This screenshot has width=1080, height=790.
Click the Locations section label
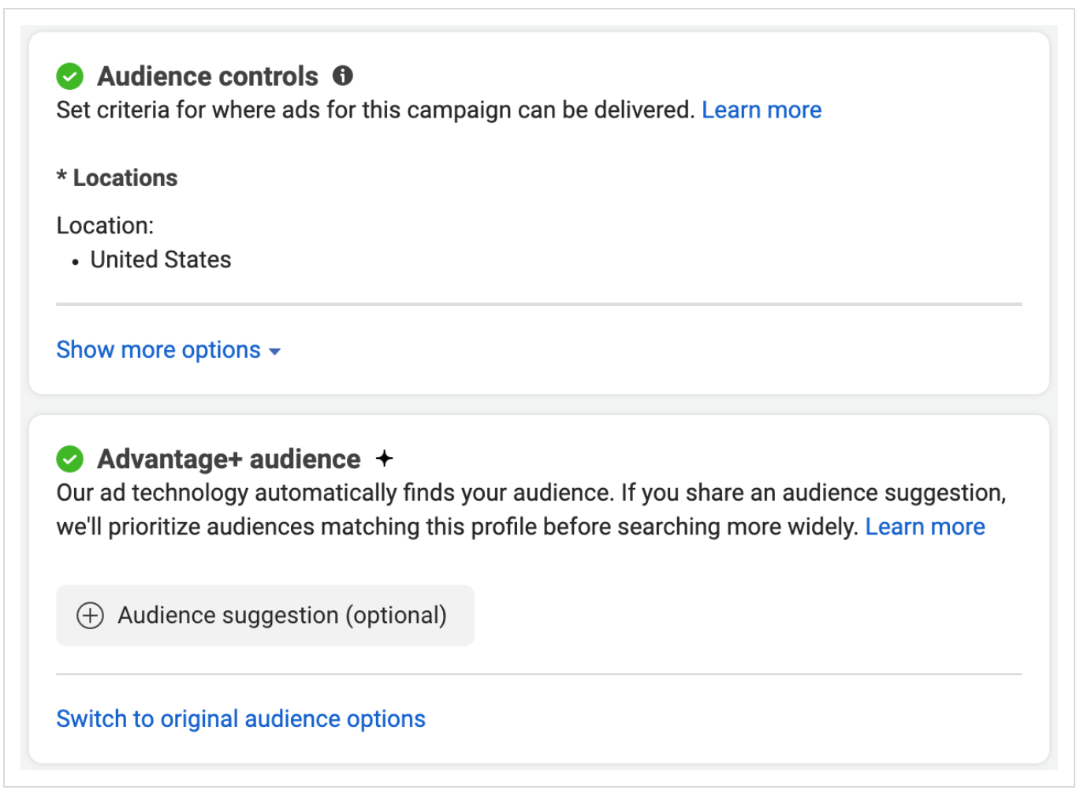coord(117,178)
